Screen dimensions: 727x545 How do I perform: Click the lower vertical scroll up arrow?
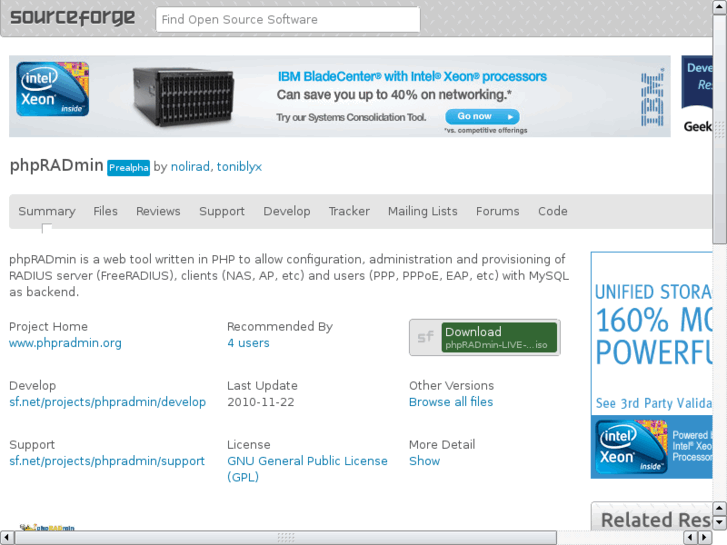720,508
